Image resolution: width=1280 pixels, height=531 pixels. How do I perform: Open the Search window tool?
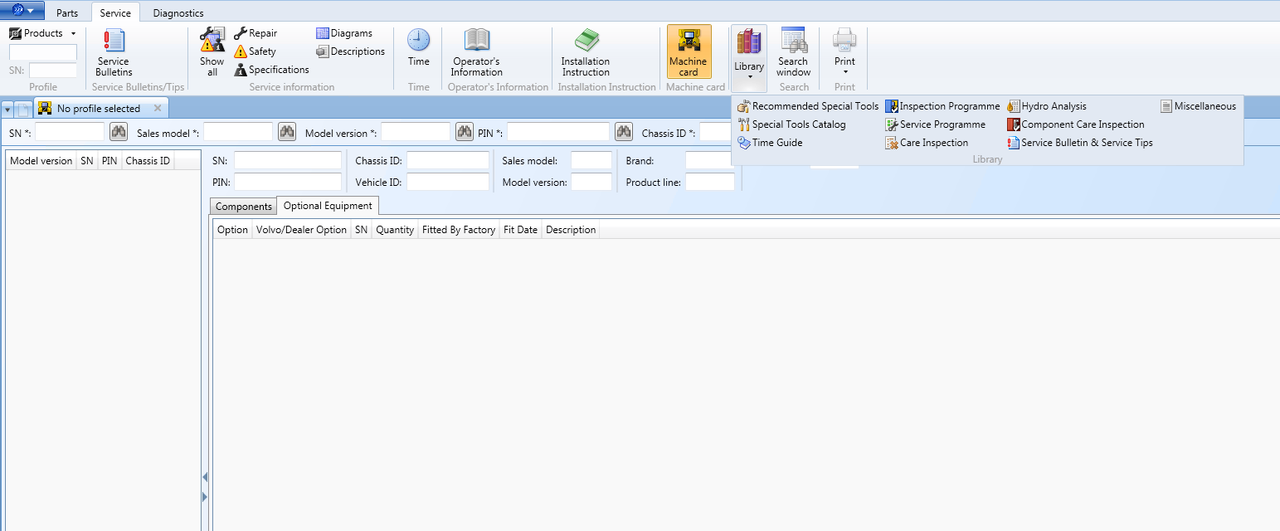pyautogui.click(x=793, y=53)
